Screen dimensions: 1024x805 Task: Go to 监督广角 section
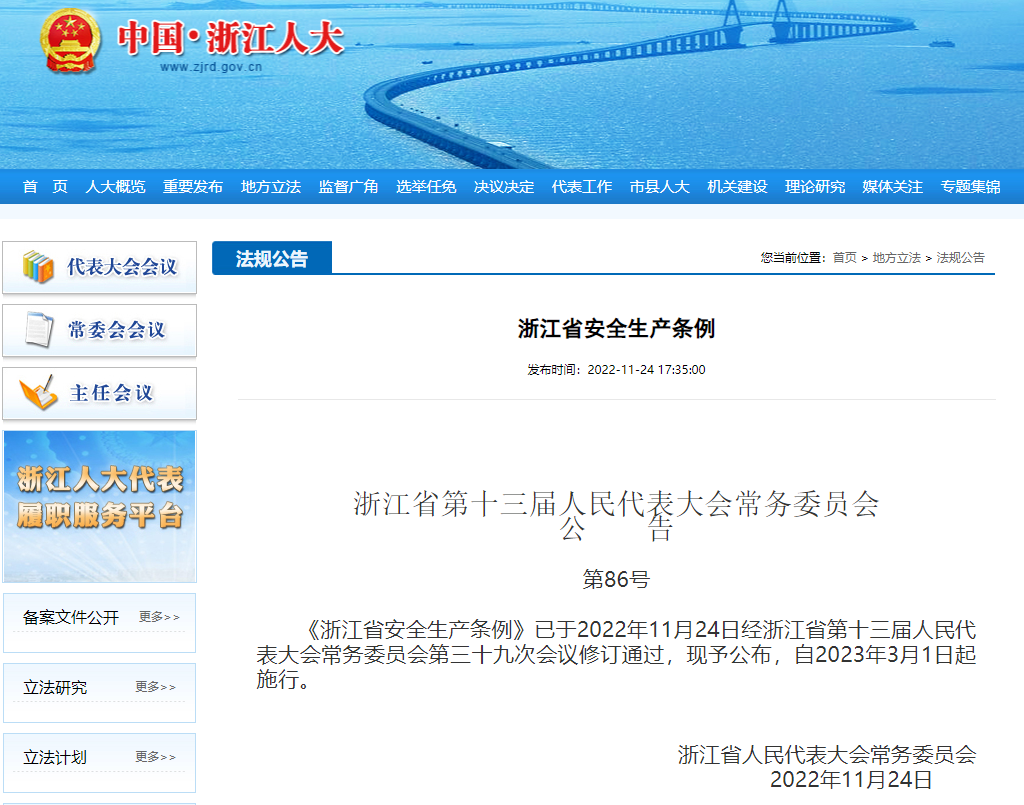click(348, 187)
